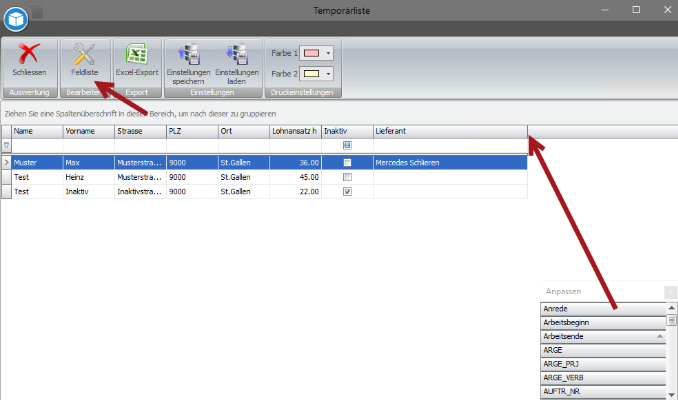Open the Farbe 2 color dropdown arrow
The image size is (678, 400).
328,73
